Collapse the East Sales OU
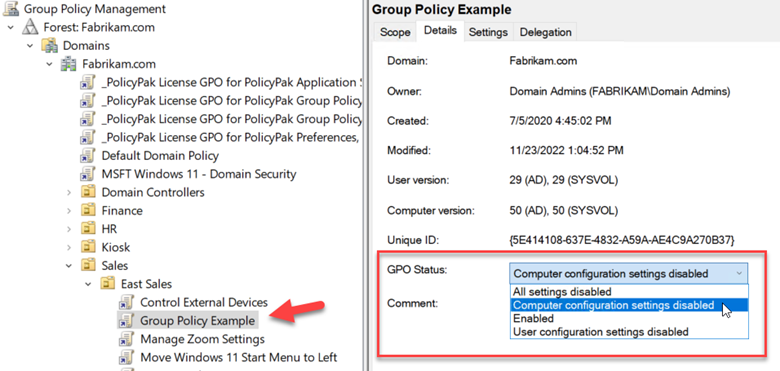Viewport: 780px width, 371px height. (89, 284)
